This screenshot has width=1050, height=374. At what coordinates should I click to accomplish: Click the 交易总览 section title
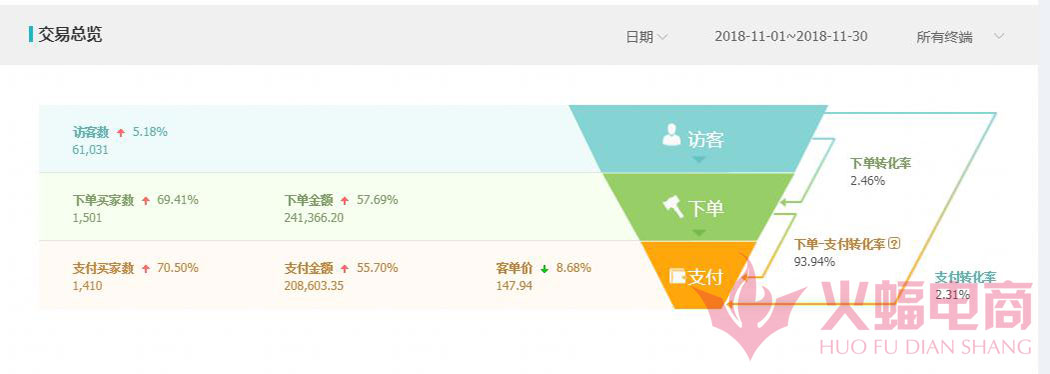click(x=70, y=35)
